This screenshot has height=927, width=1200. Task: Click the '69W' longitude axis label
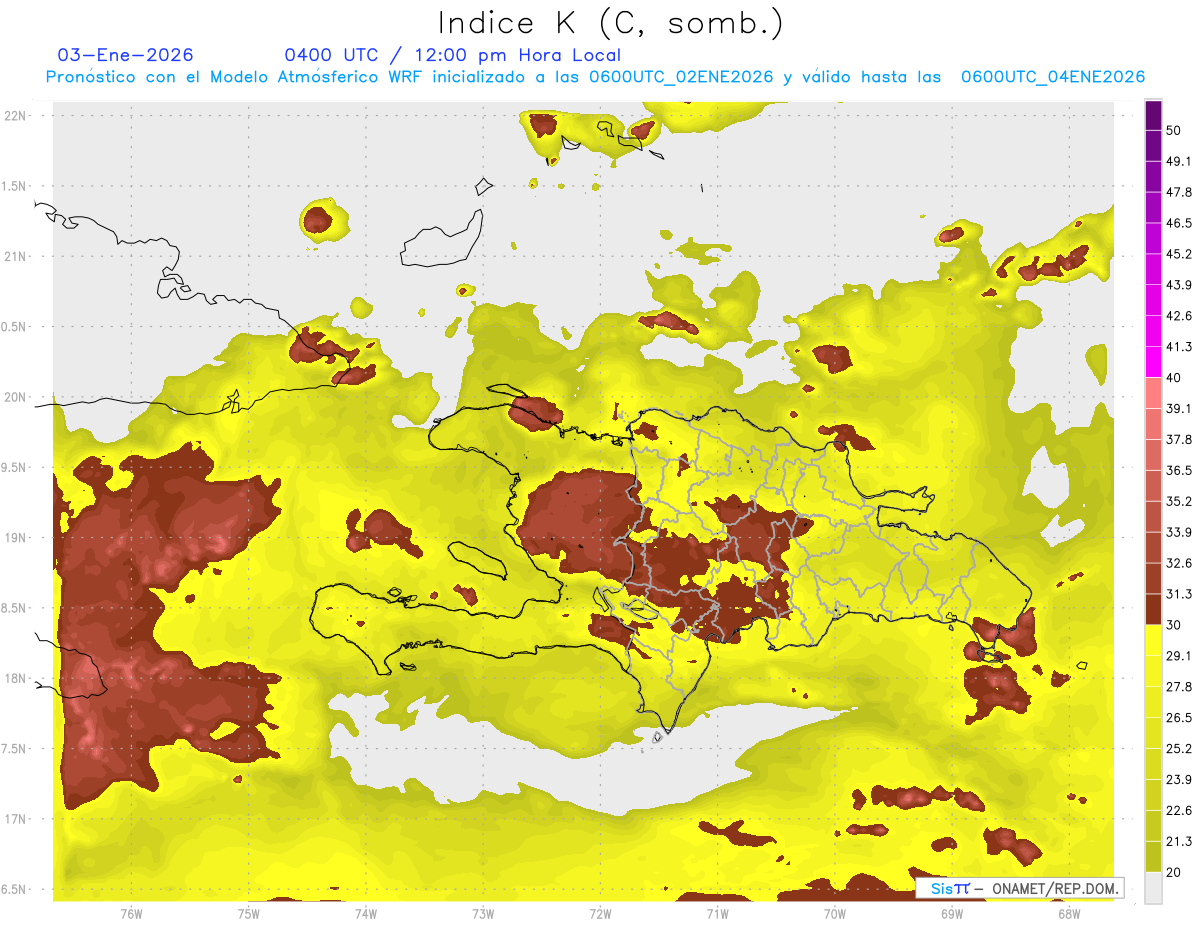point(951,914)
